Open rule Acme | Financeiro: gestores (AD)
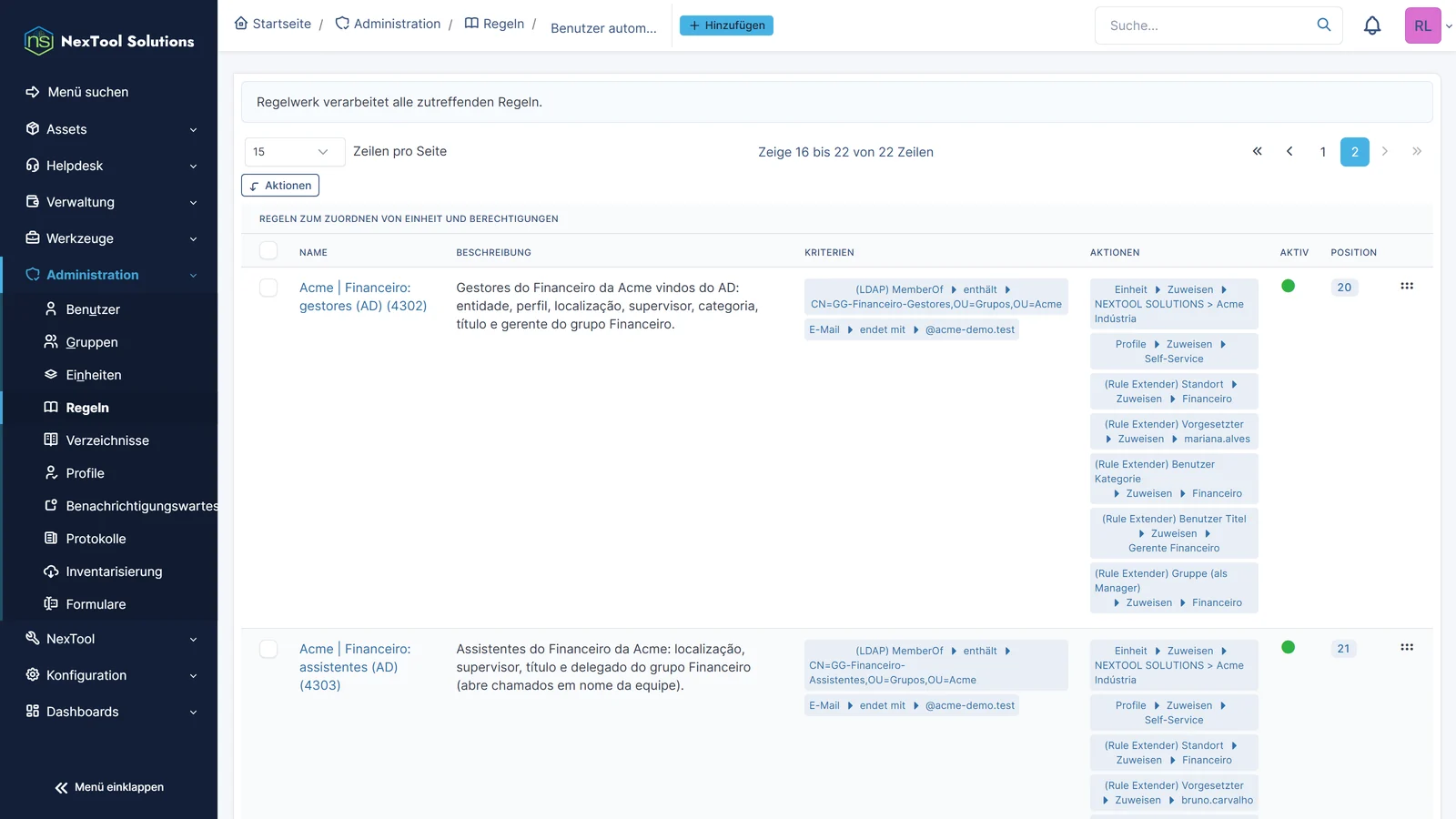1456x819 pixels. click(363, 297)
